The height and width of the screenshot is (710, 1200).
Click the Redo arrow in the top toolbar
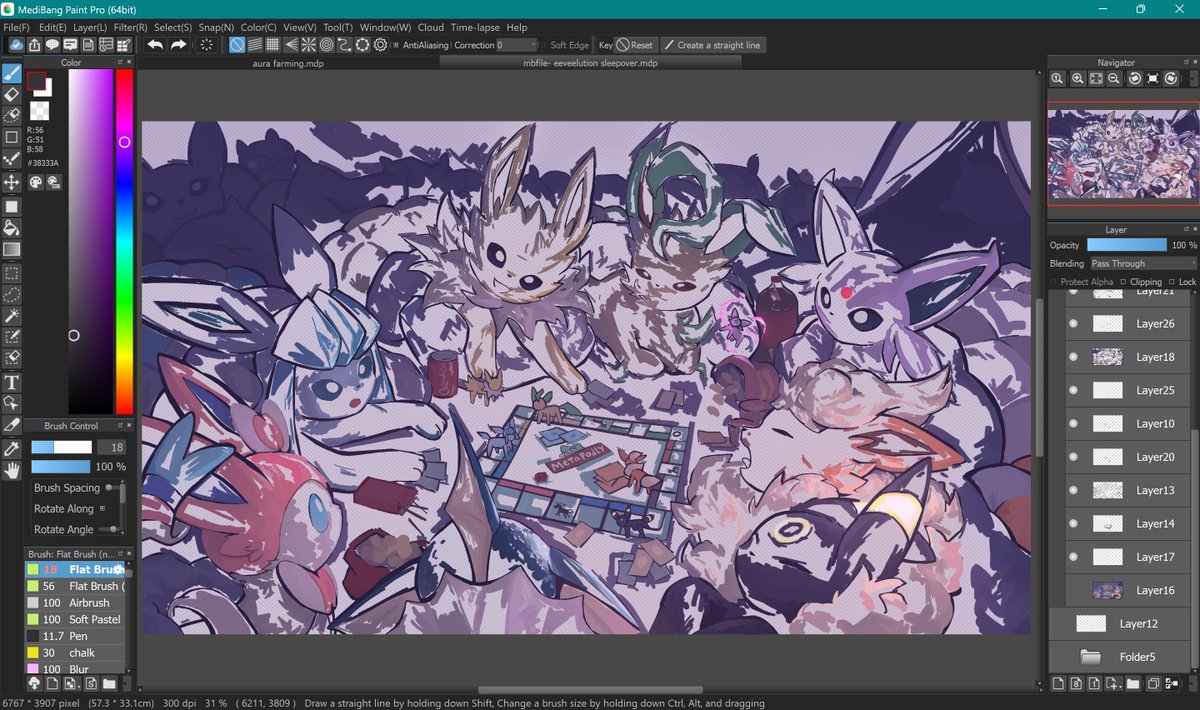(x=178, y=45)
